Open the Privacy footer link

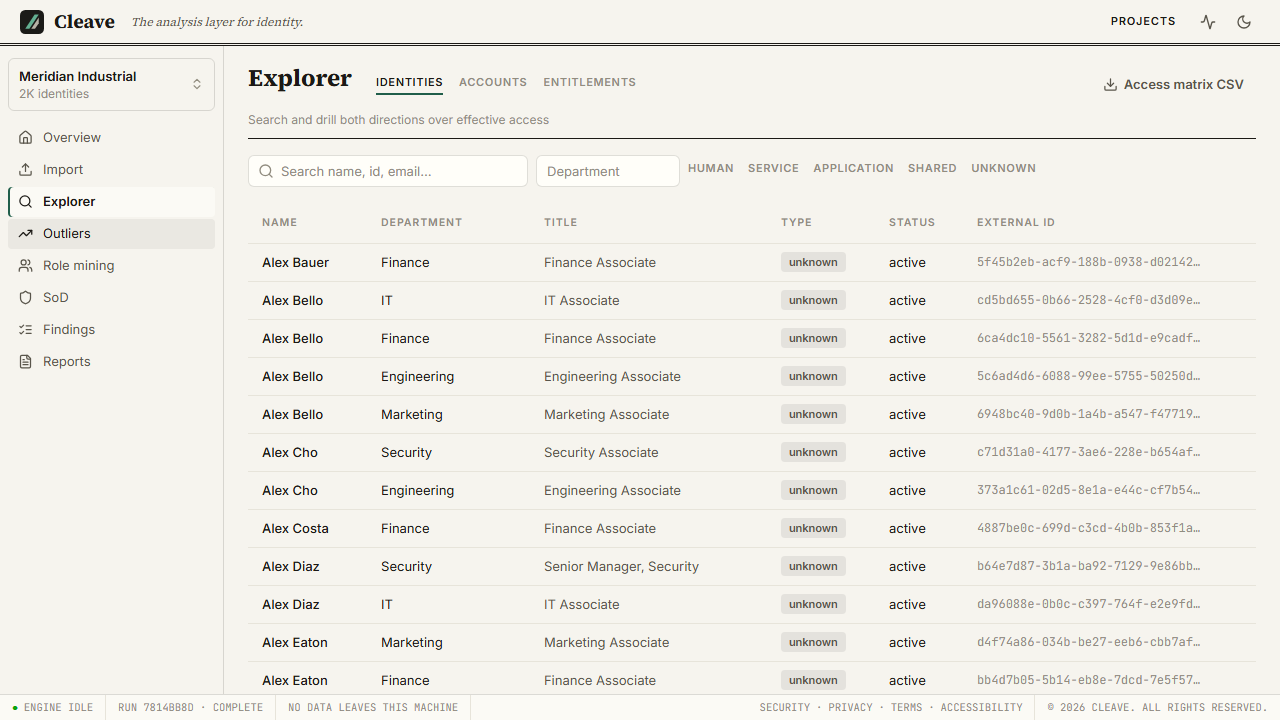(850, 707)
